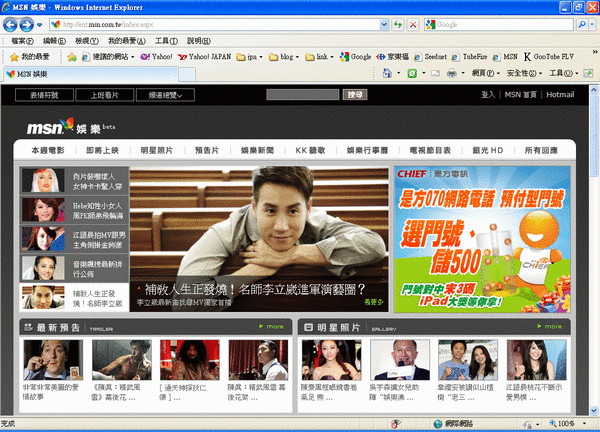Viewport: 600px width, 432px height.
Task: Click the Hotmail link
Action: pyautogui.click(x=560, y=95)
